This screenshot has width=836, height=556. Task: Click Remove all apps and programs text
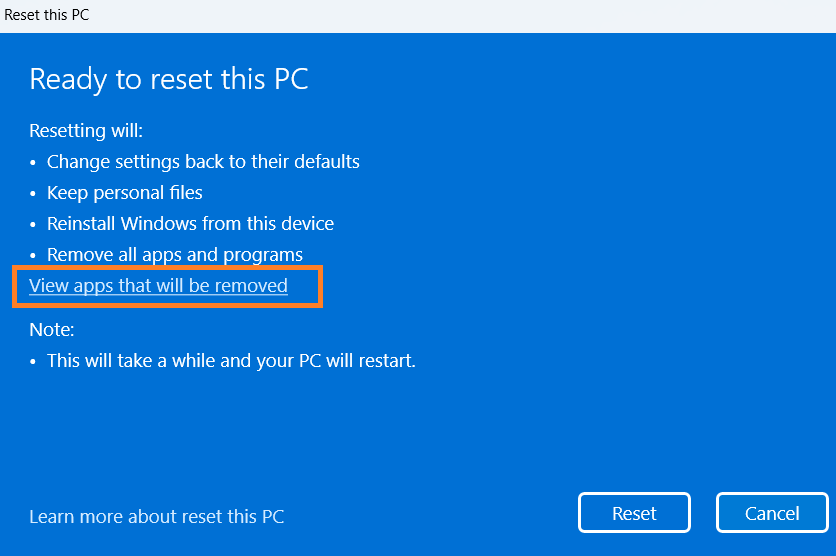tap(175, 254)
